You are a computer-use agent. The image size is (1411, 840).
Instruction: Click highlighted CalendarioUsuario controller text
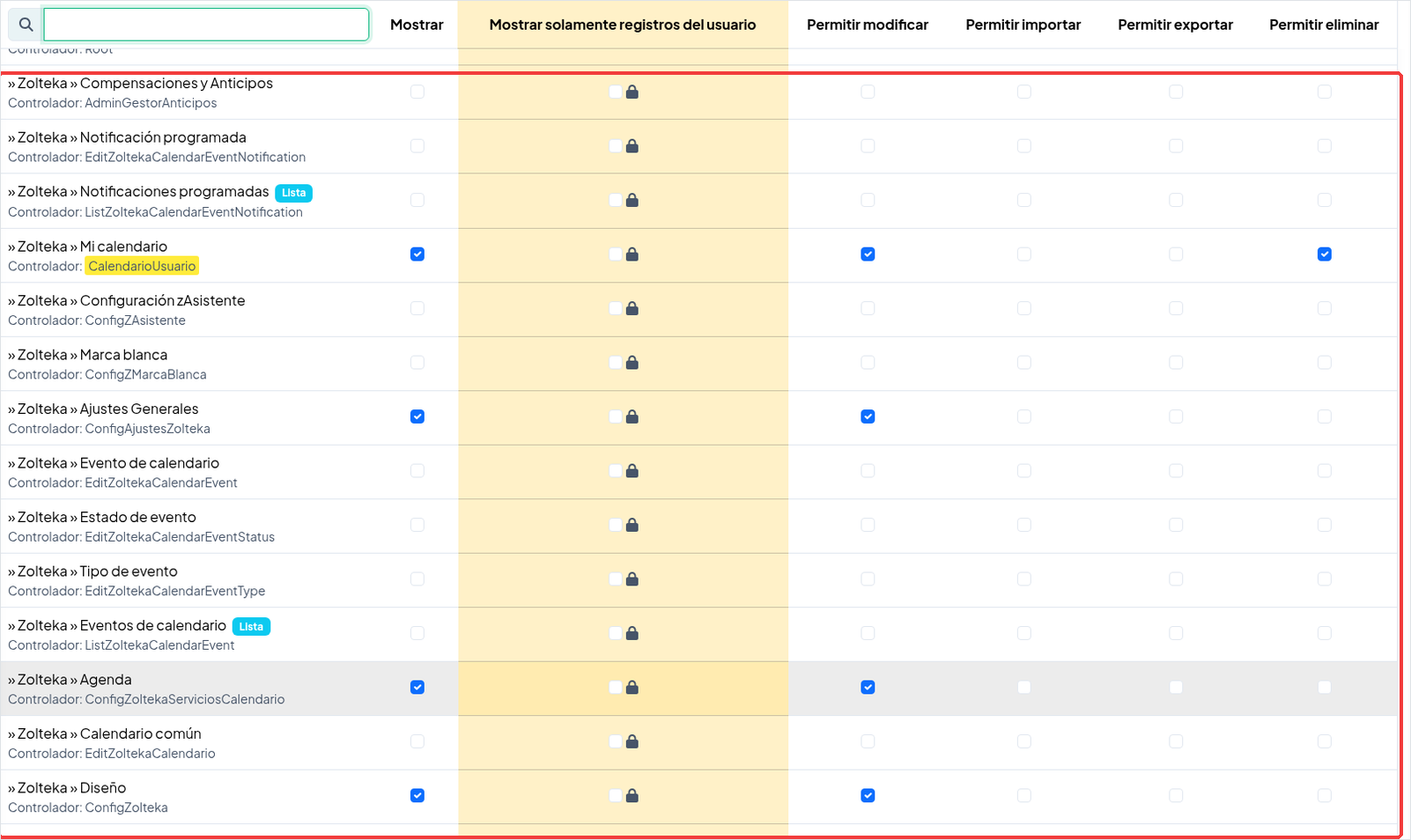point(142,266)
